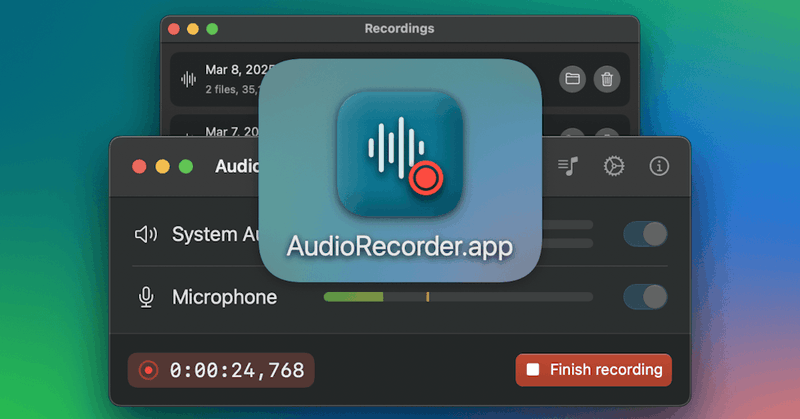Click the AudioRecorder app icon overlay
The width and height of the screenshot is (800, 419).
coord(400,155)
